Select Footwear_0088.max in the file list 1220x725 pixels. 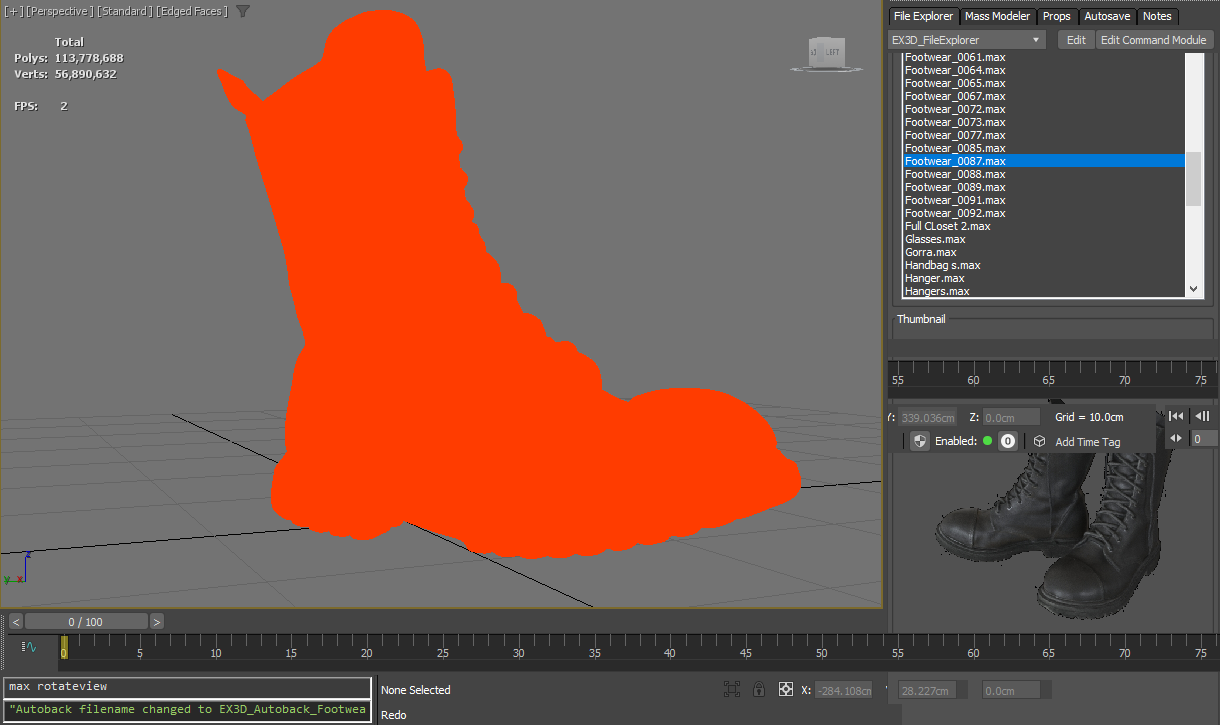pyautogui.click(x=1043, y=174)
